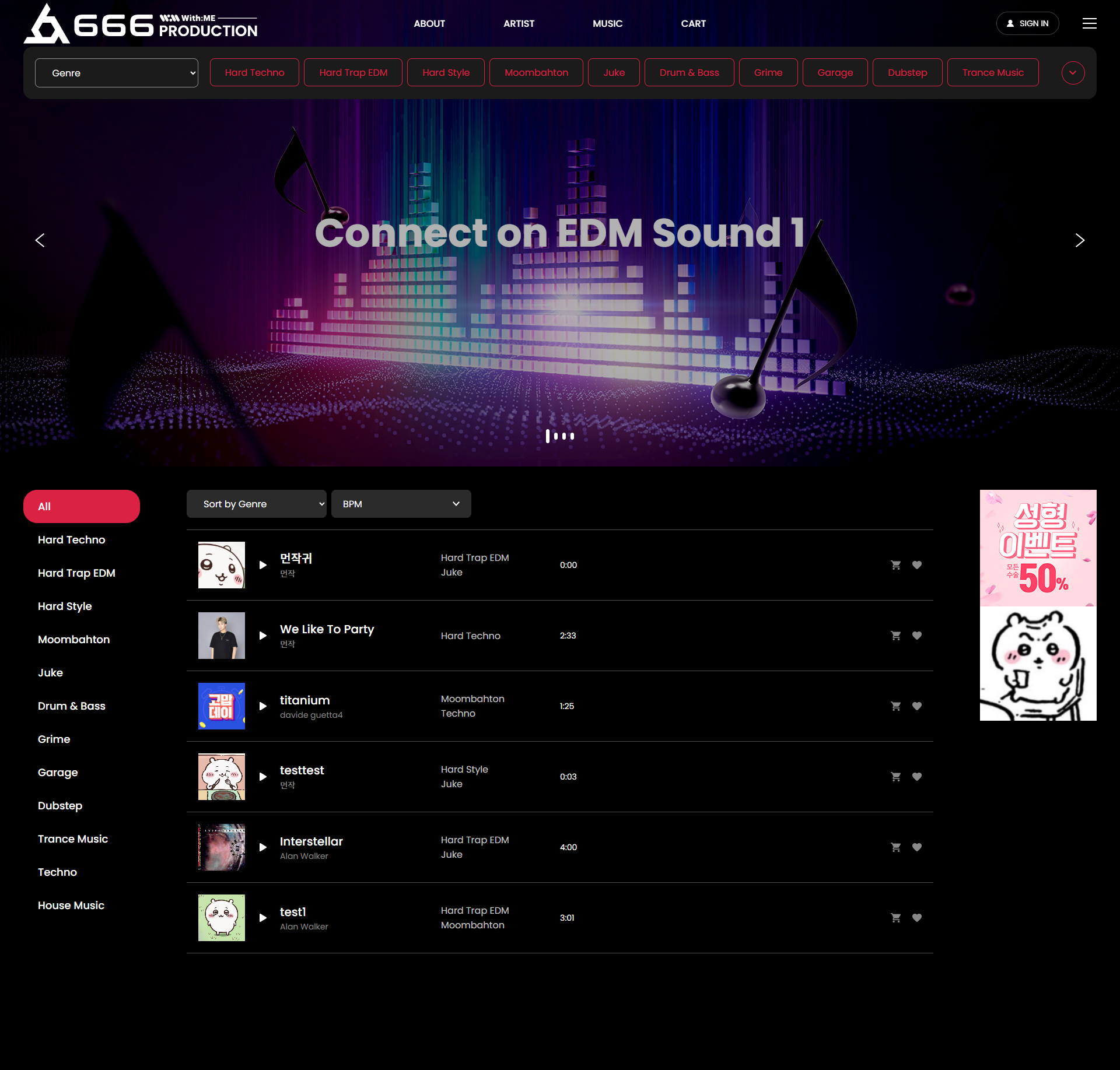This screenshot has height=1070, width=1120.
Task: Click the SIGN IN button
Action: pyautogui.click(x=1027, y=23)
